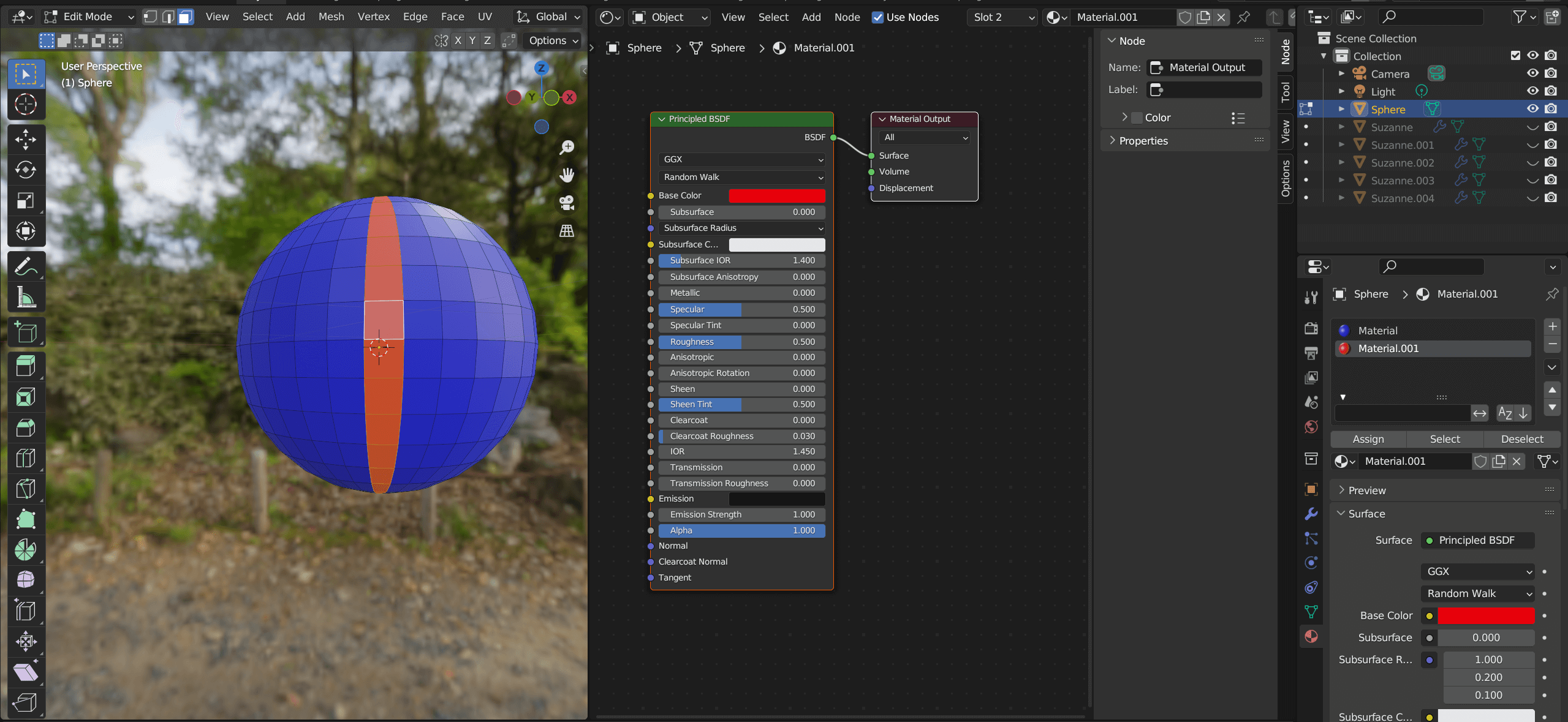Click the Deselect button

(1522, 439)
